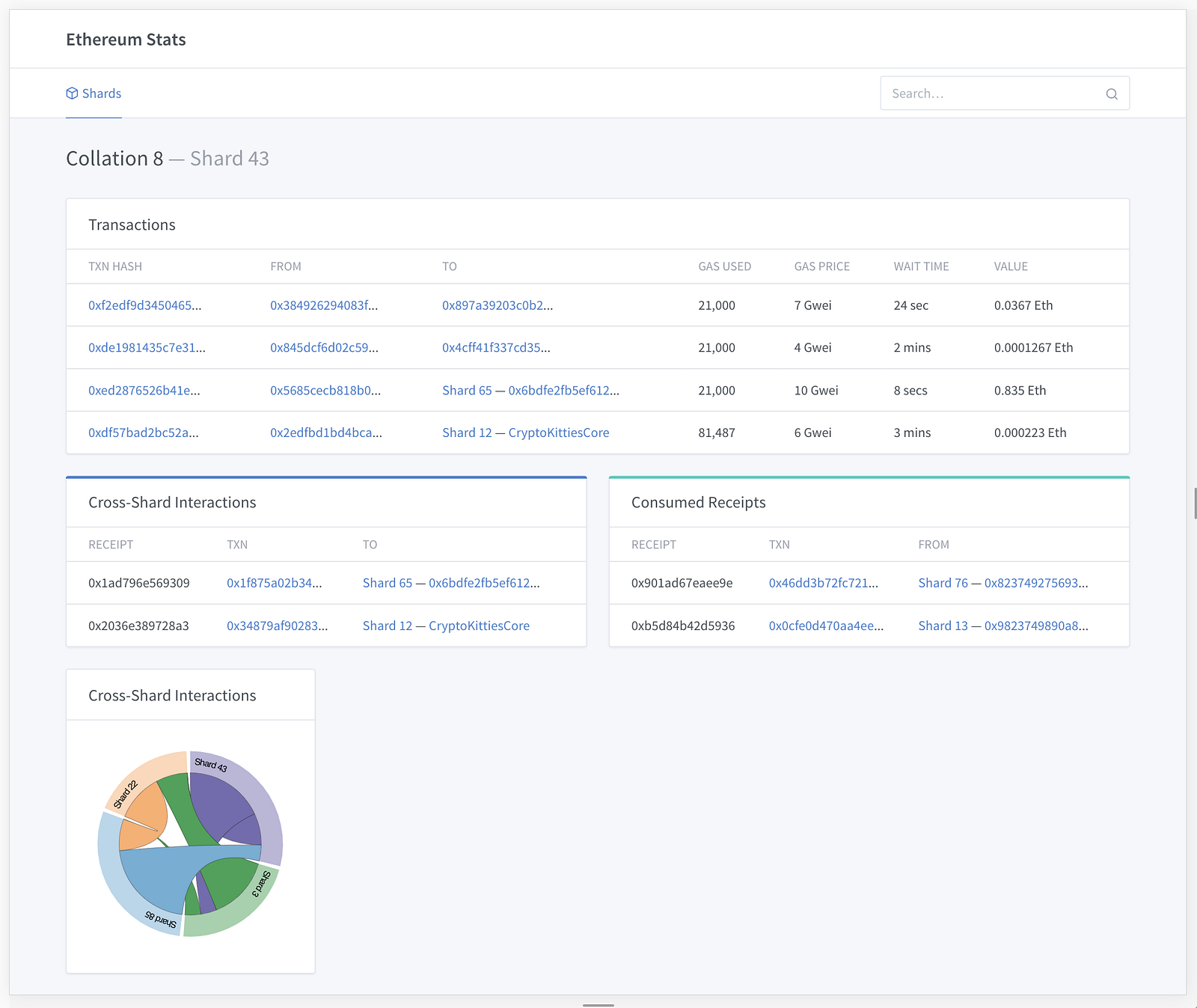Open transaction hash 0xed2876526b41e
Image resolution: width=1197 pixels, height=1008 pixels.
pos(144,391)
